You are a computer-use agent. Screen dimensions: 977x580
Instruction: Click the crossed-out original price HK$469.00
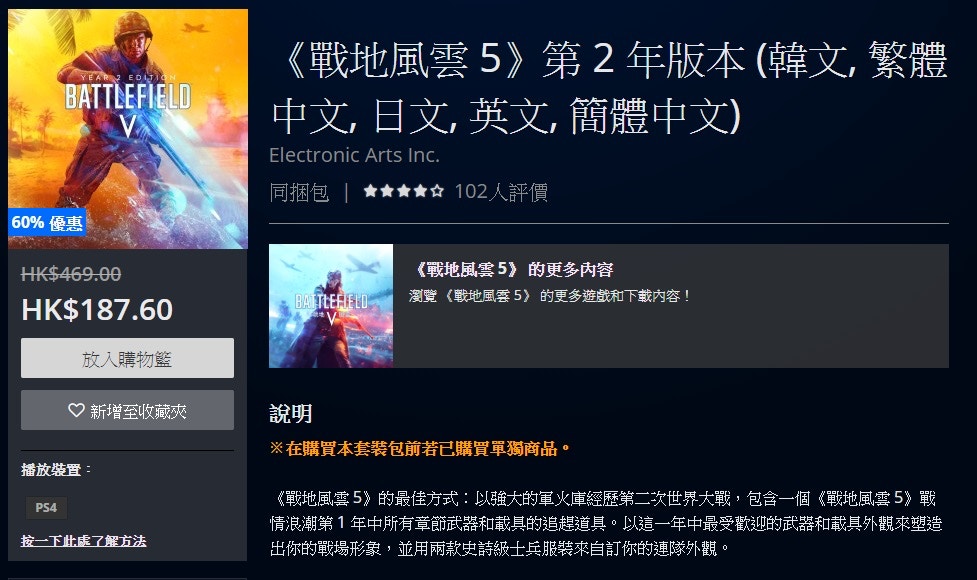tap(71, 273)
